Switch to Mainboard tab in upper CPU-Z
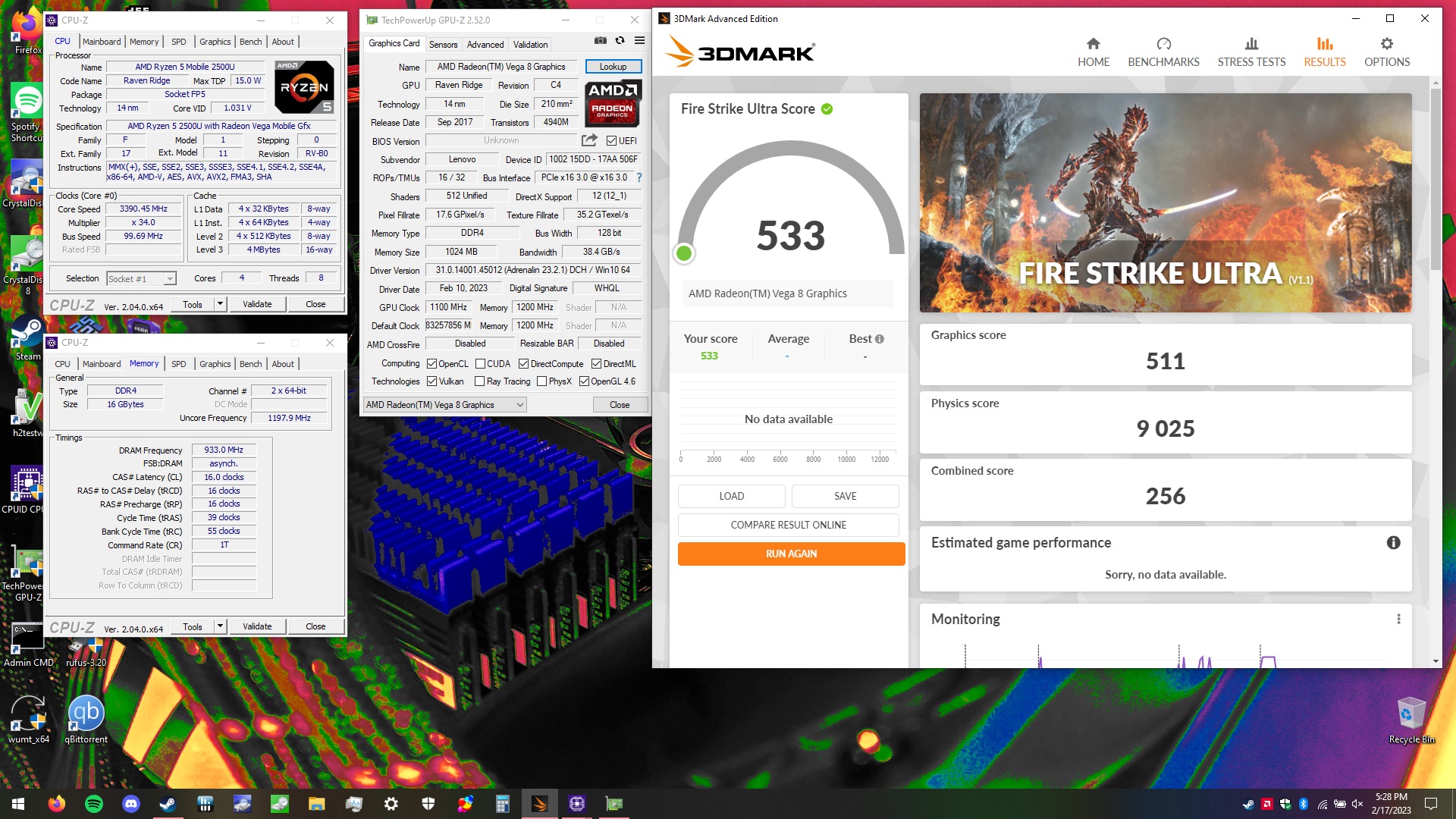This screenshot has width=1456, height=819. coord(102,42)
